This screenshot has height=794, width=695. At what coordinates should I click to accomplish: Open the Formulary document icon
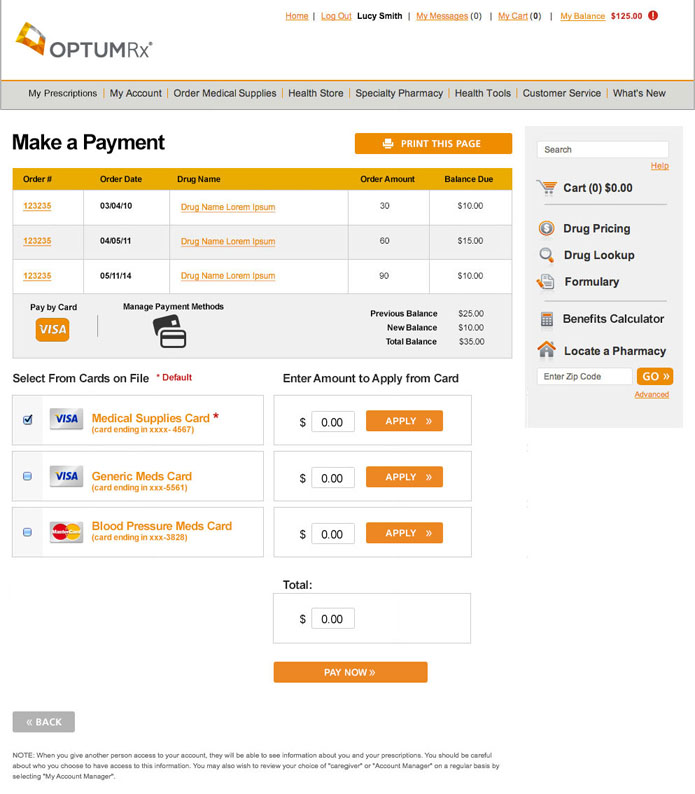coord(546,282)
